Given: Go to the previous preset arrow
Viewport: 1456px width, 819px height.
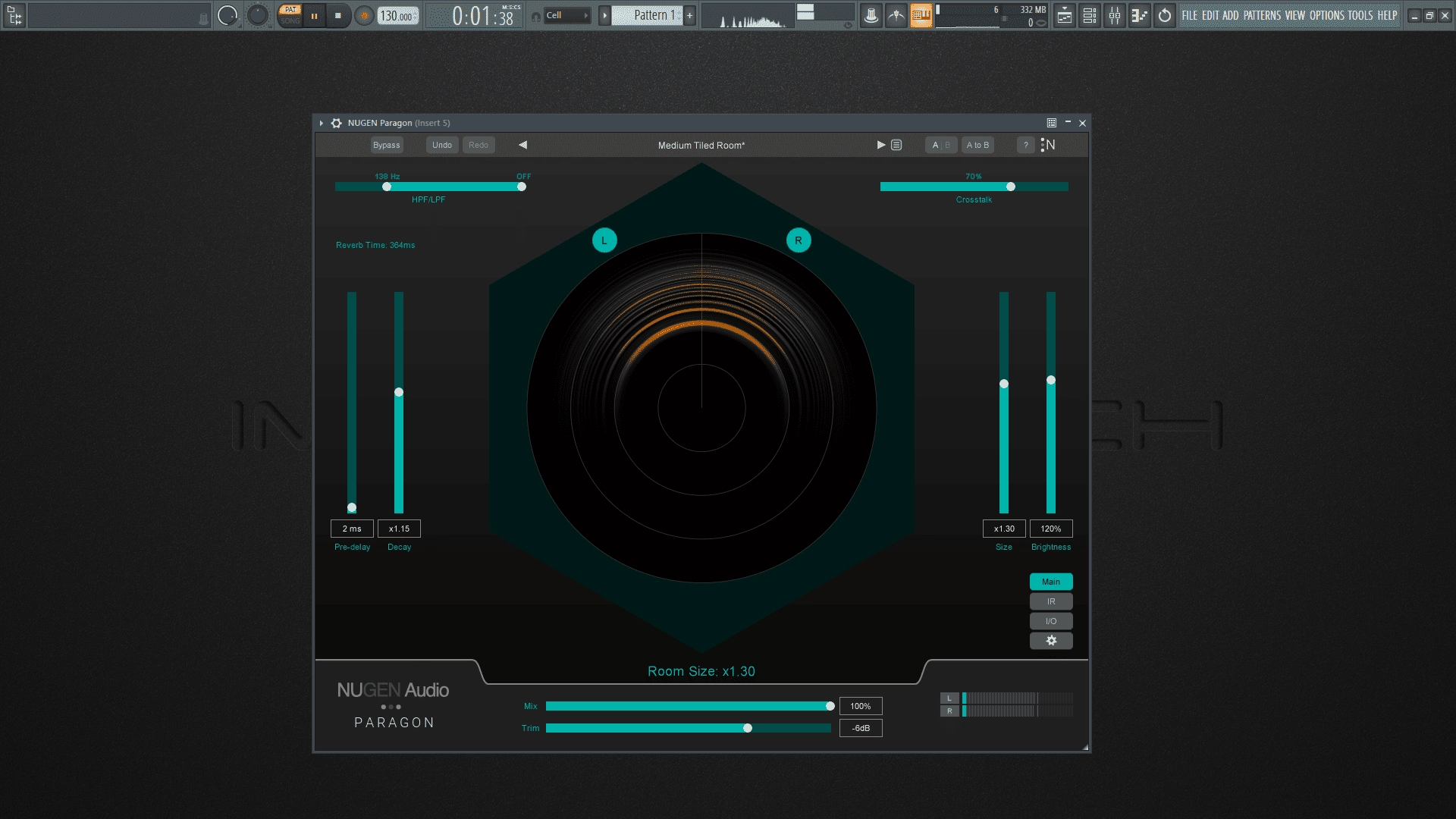Looking at the screenshot, I should (x=522, y=145).
